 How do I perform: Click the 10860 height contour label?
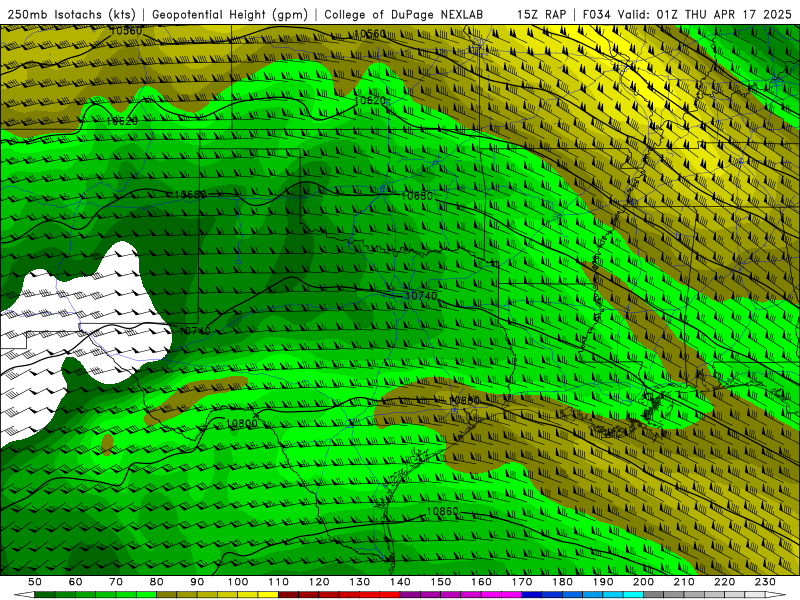(442, 511)
